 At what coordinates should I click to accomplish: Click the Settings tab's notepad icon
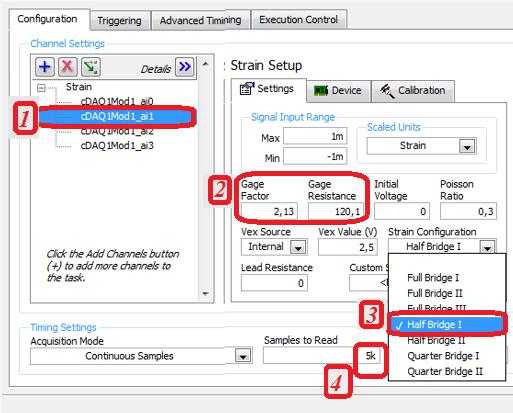click(x=247, y=89)
